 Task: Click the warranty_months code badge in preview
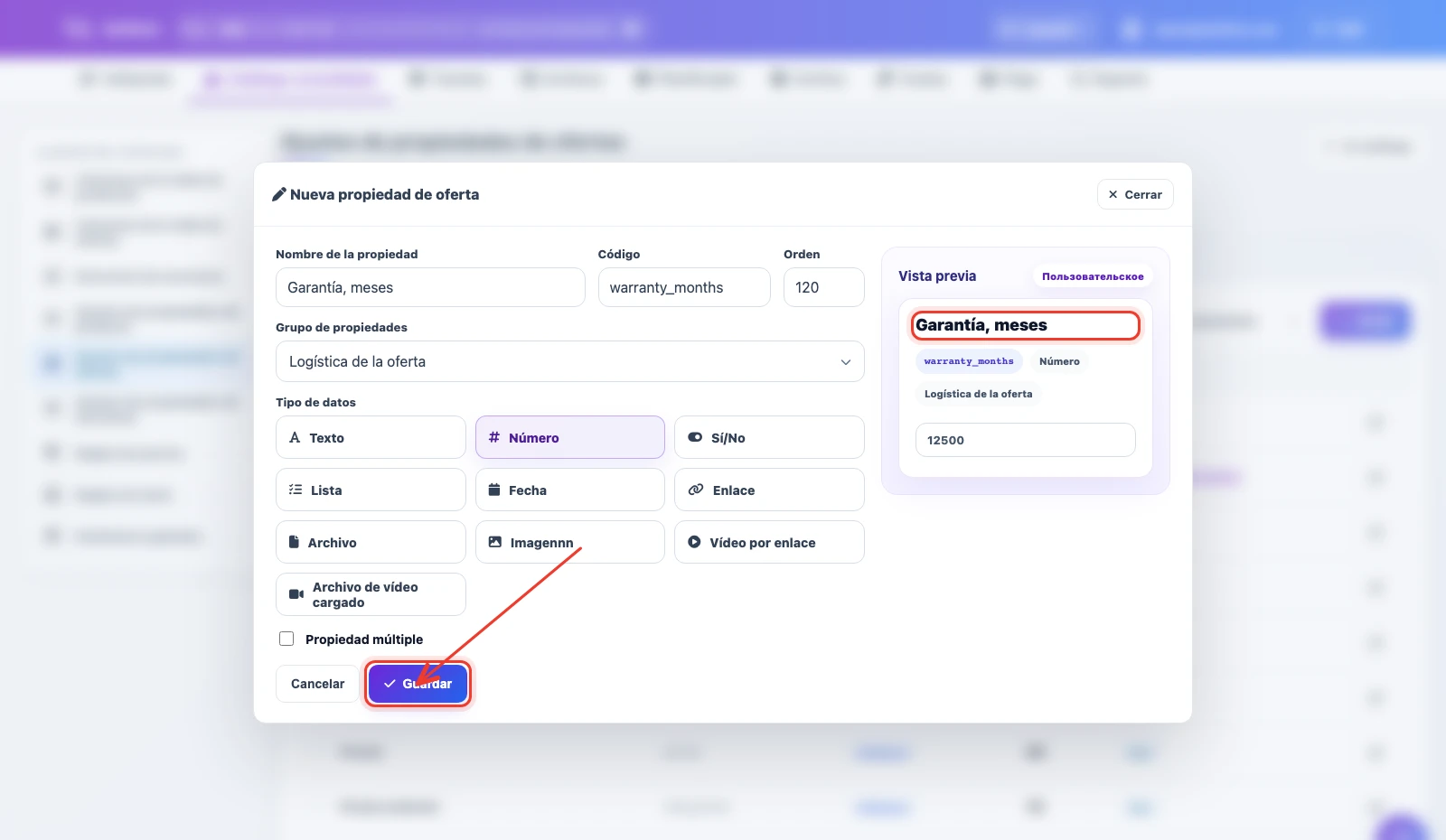pyautogui.click(x=969, y=361)
